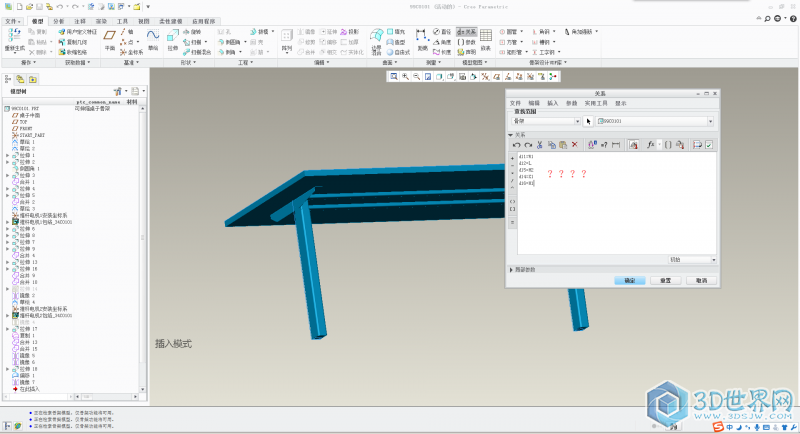Viewport: 800px width, 434px height.
Task: Click the plus operator button beside the editor
Action: 513,158
